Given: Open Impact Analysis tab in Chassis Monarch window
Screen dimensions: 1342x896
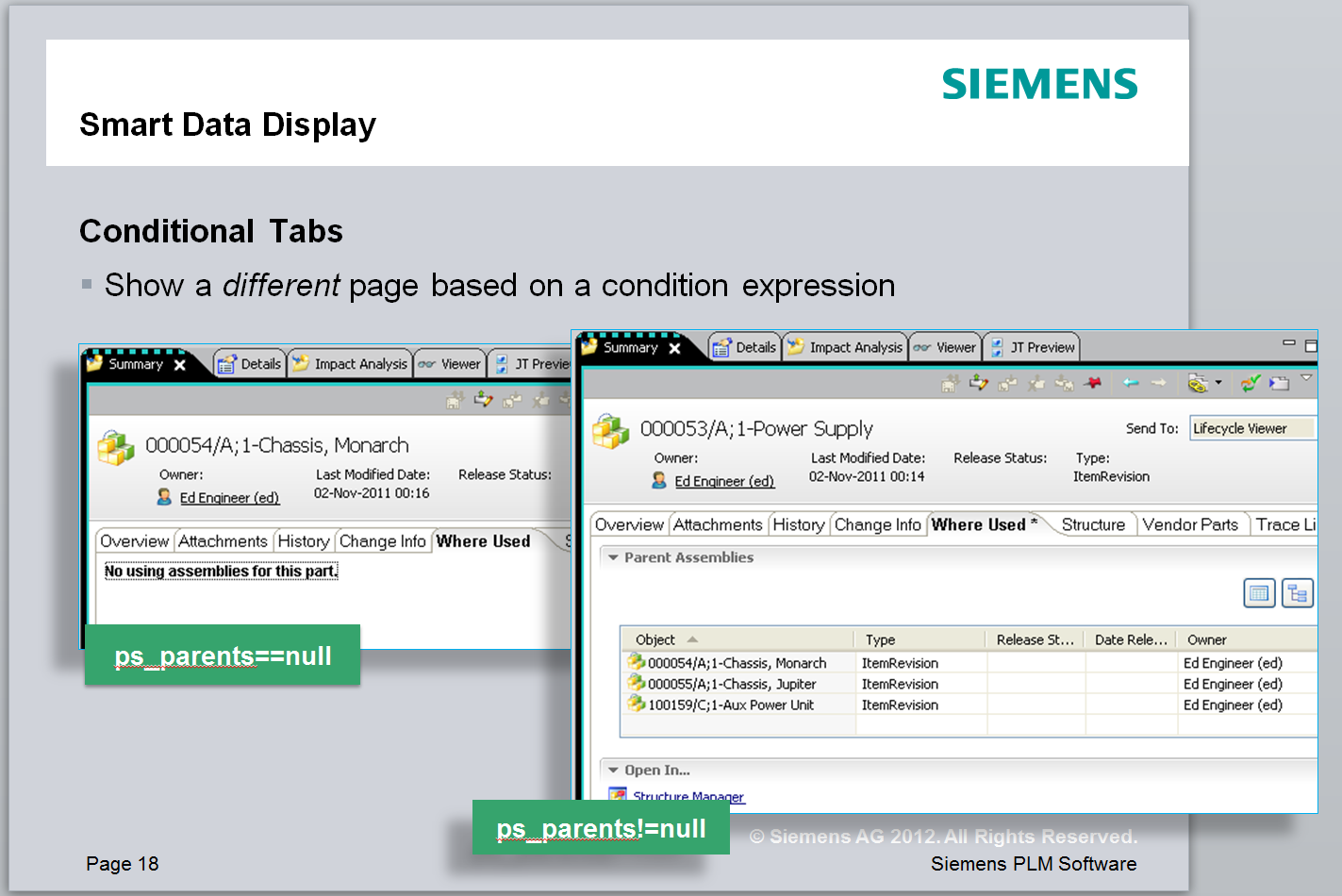Looking at the screenshot, I should tap(350, 364).
